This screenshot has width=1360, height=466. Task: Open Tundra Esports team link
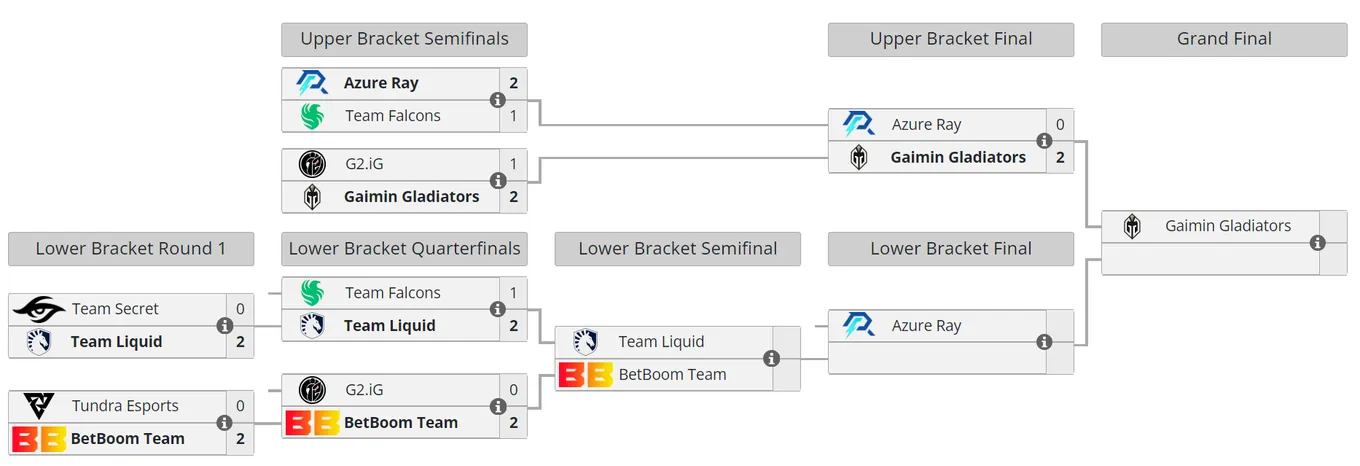click(125, 406)
